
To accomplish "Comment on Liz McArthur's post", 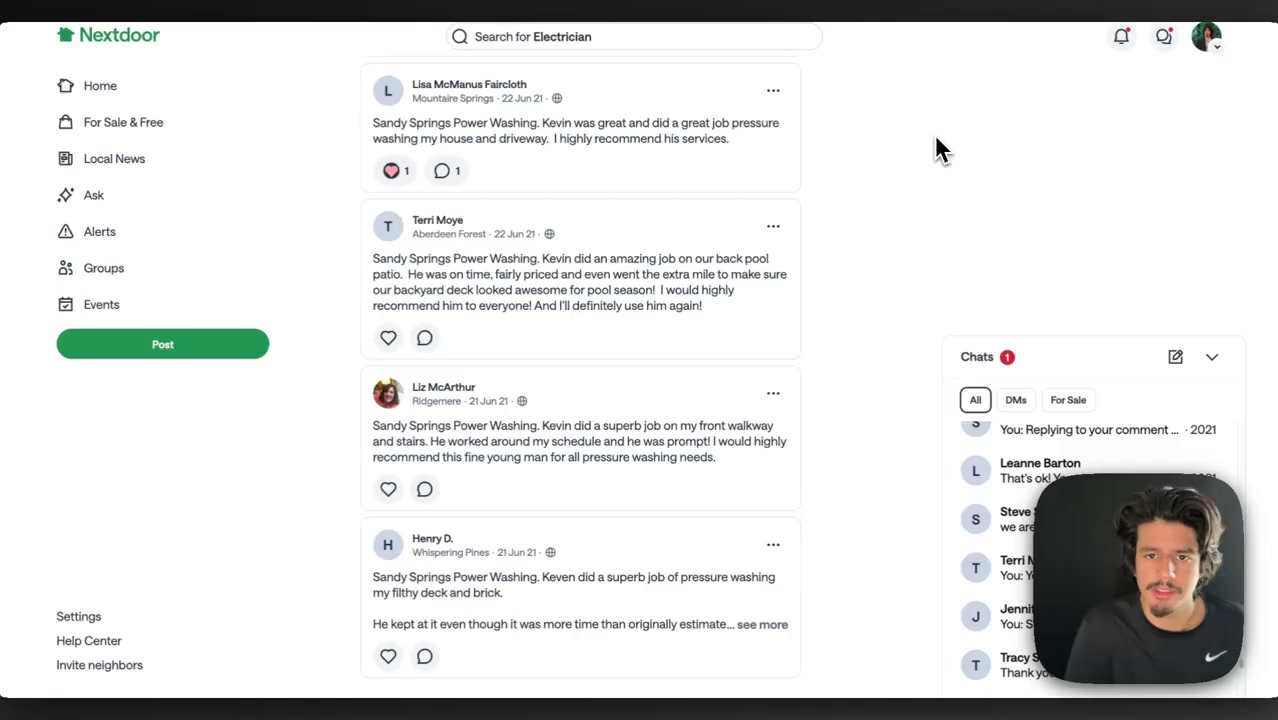I will 425,489.
